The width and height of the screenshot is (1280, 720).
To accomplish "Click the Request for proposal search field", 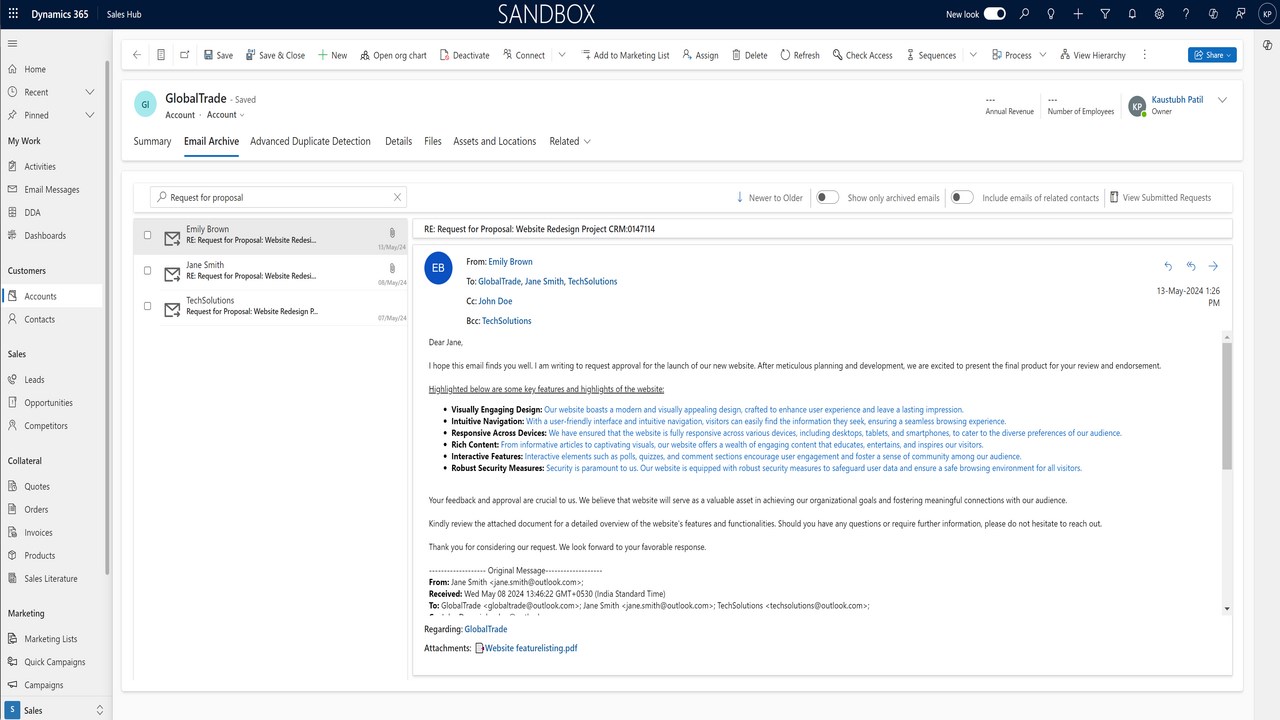I will tap(278, 197).
